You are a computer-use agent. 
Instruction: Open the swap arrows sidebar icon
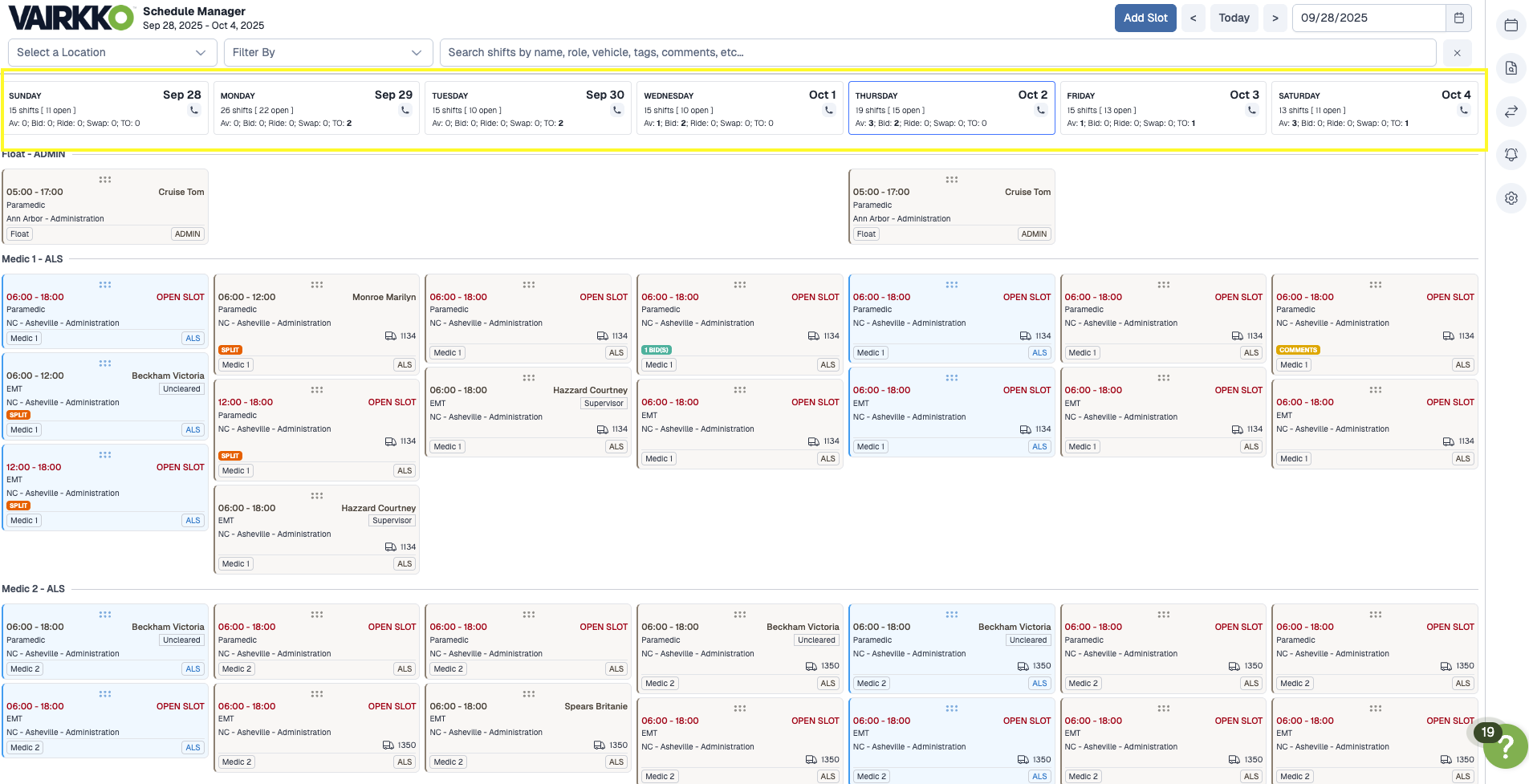[x=1511, y=112]
